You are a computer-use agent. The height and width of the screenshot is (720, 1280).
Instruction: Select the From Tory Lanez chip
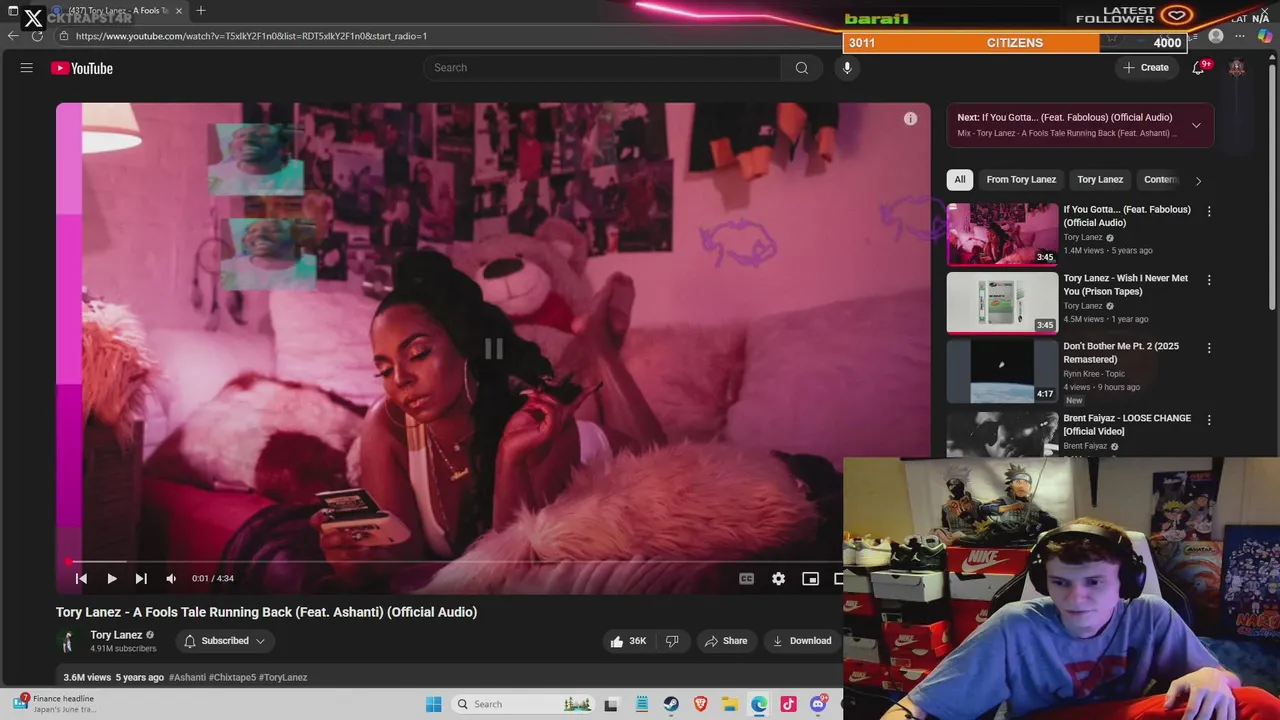[1021, 180]
